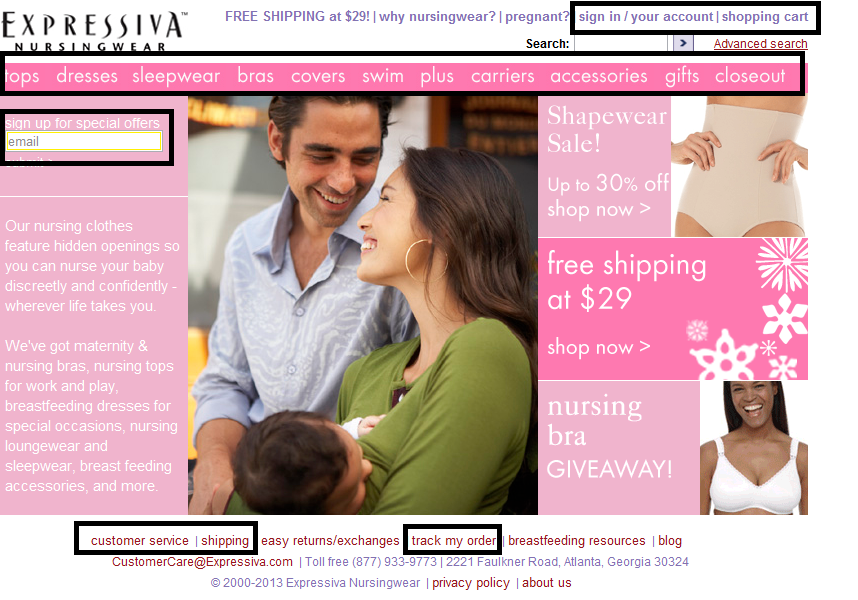Image resolution: width=858 pixels, height=600 pixels.
Task: Click the shapewear product photo
Action: pyautogui.click(x=740, y=166)
